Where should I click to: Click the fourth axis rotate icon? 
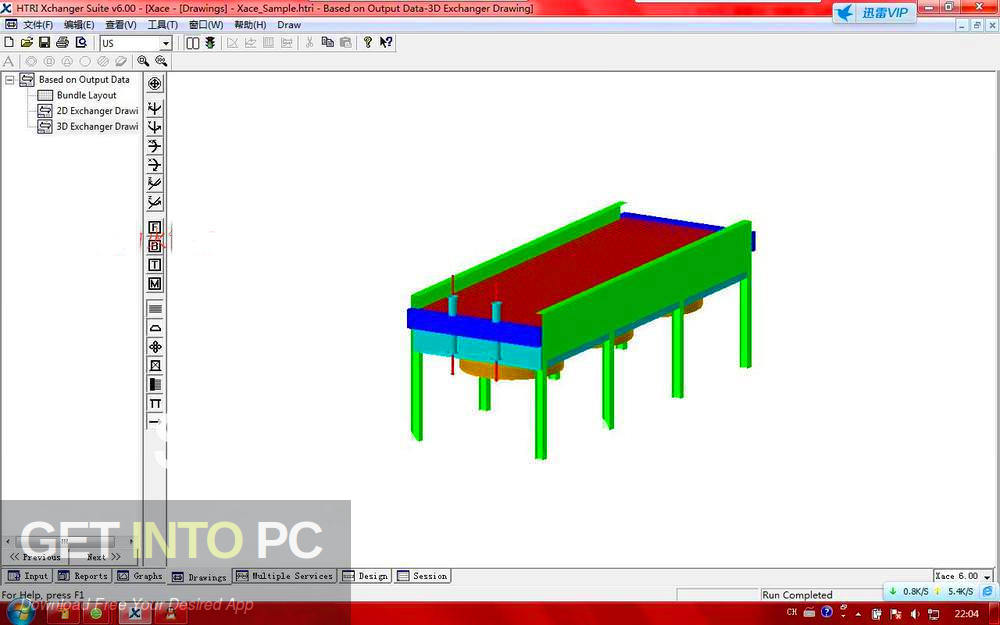(154, 165)
